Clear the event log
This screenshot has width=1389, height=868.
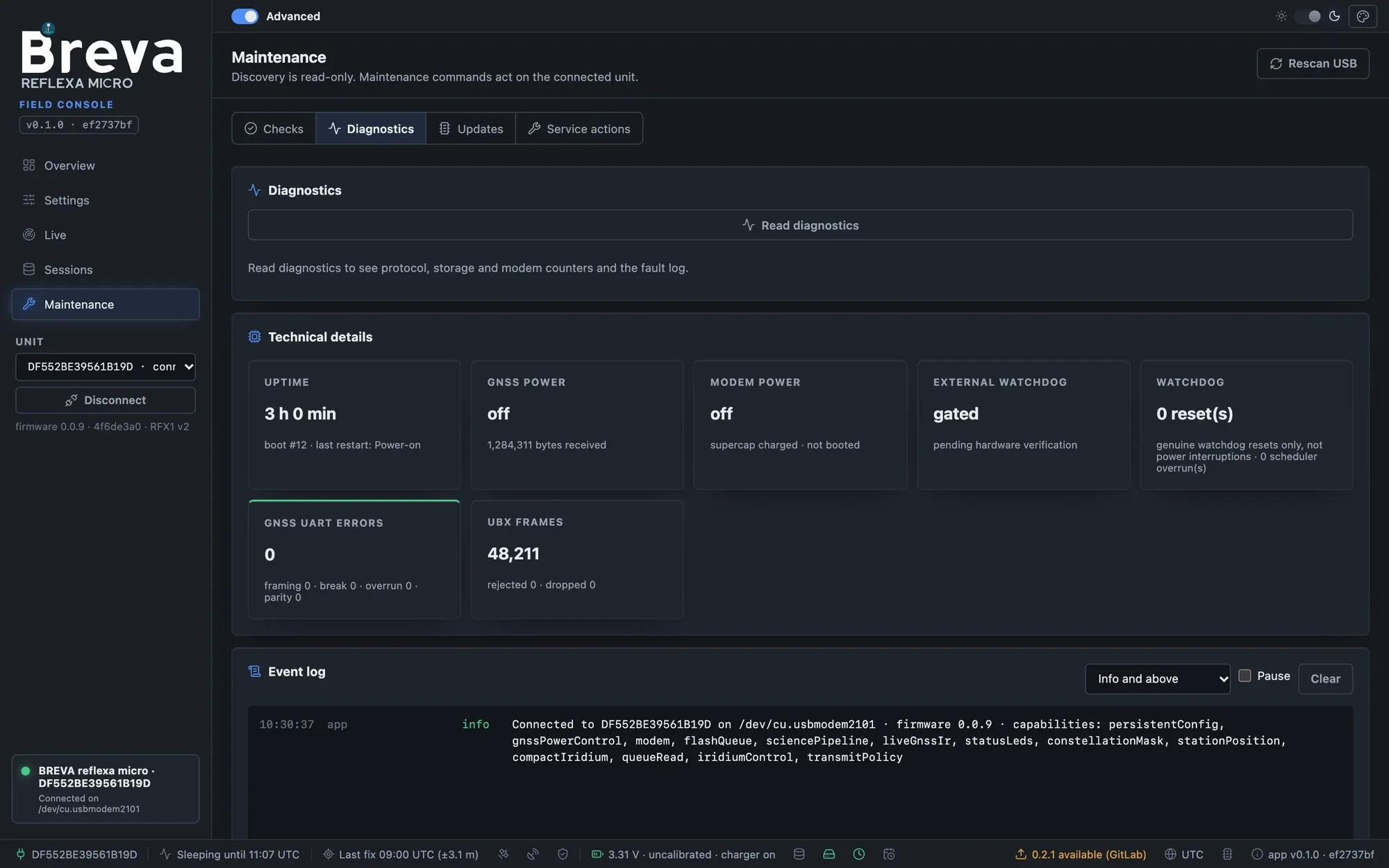pos(1325,678)
